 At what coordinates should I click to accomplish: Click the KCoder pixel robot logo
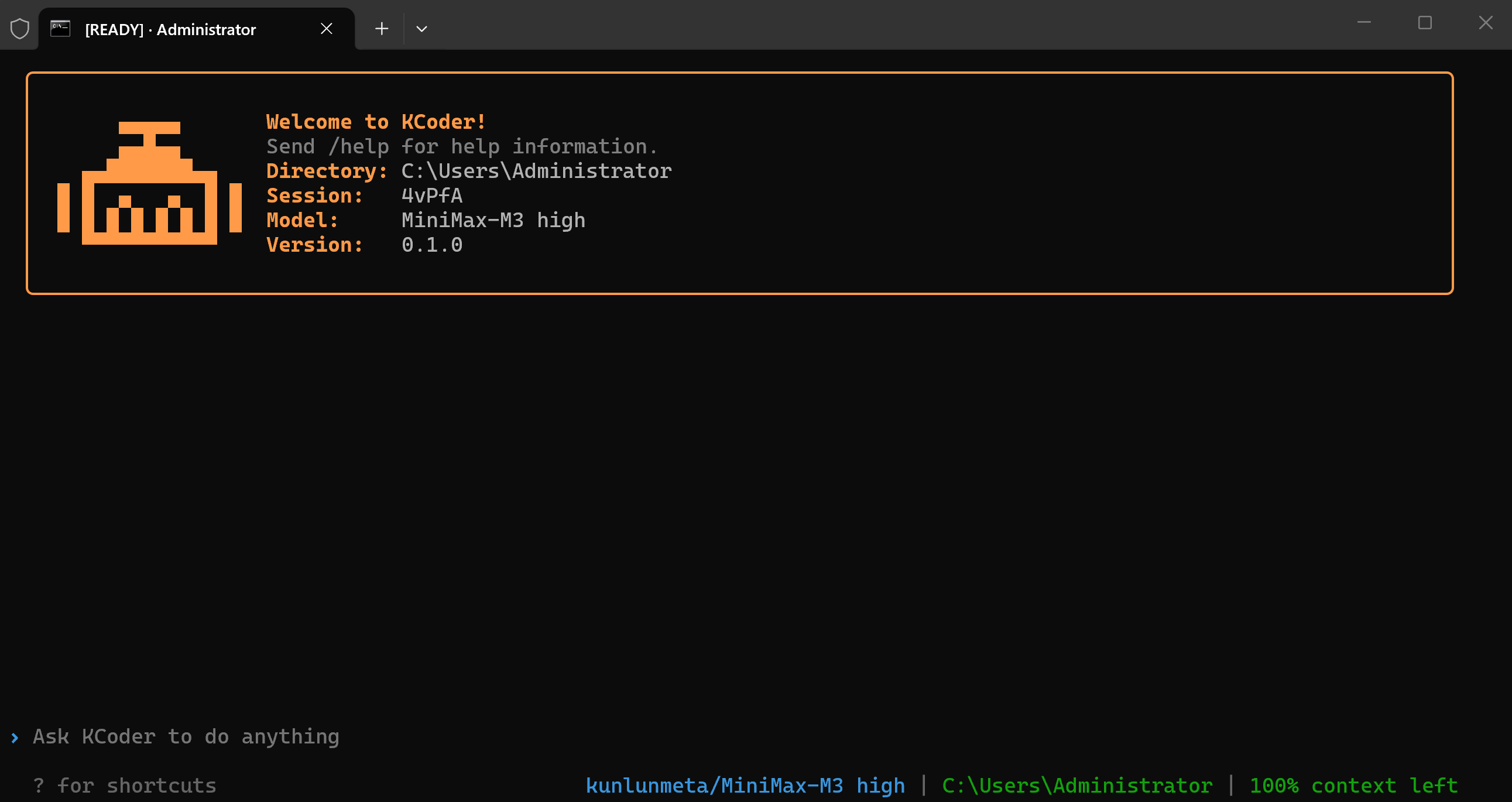[x=149, y=183]
